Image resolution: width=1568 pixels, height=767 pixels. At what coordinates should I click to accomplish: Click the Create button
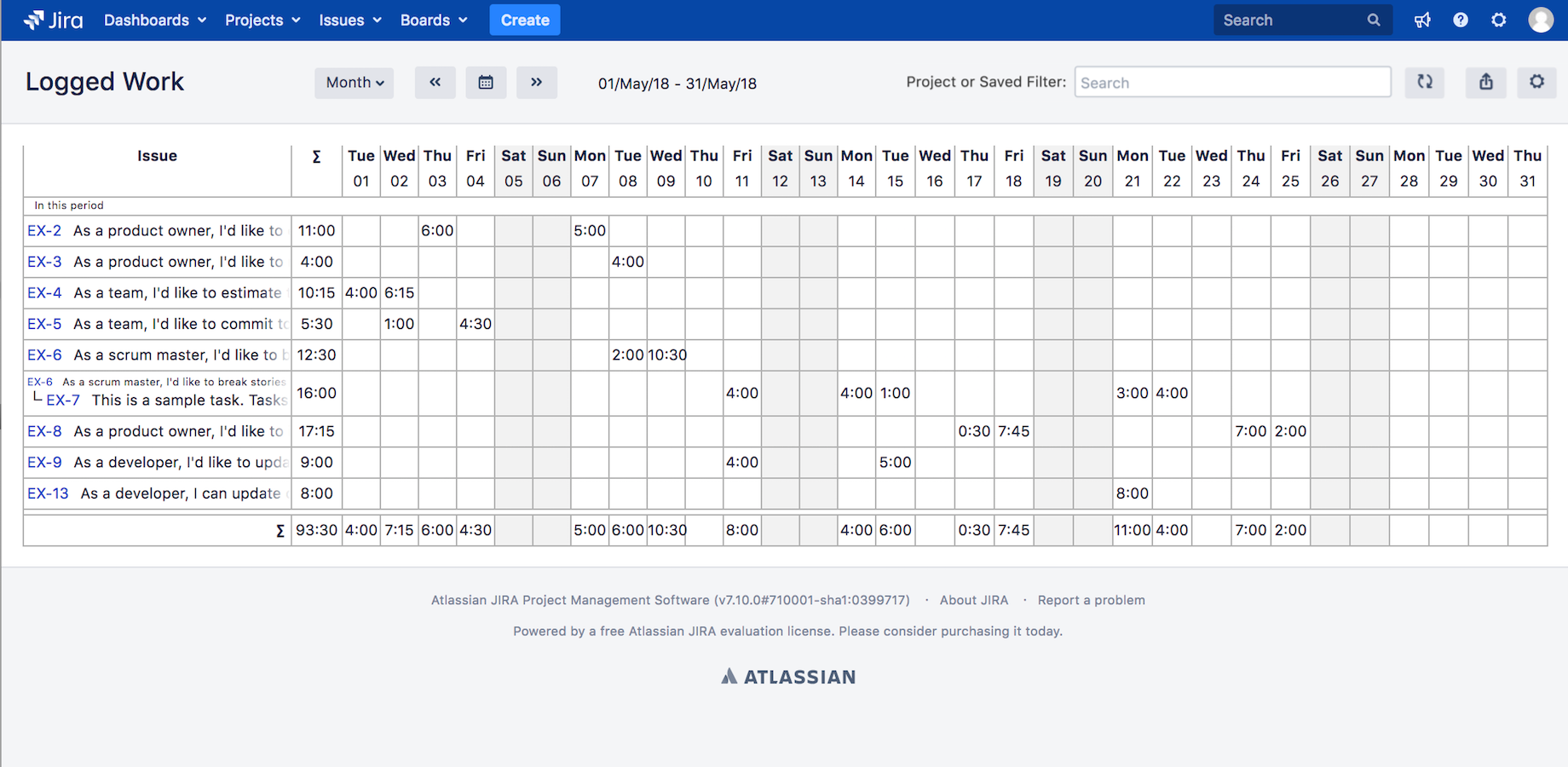[x=525, y=20]
